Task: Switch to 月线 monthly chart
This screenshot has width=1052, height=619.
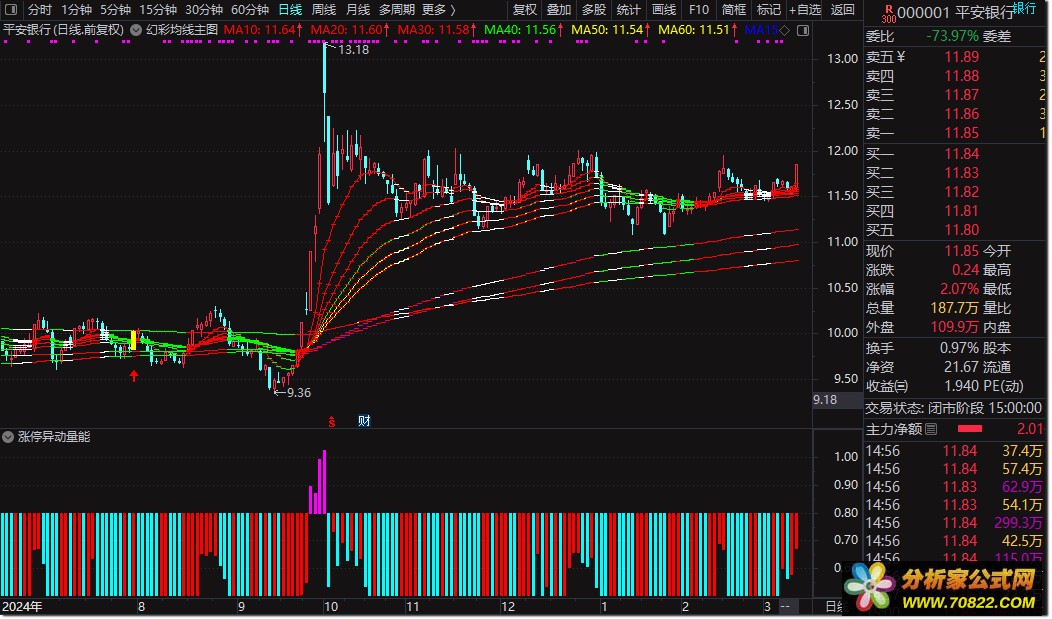Action: click(358, 9)
